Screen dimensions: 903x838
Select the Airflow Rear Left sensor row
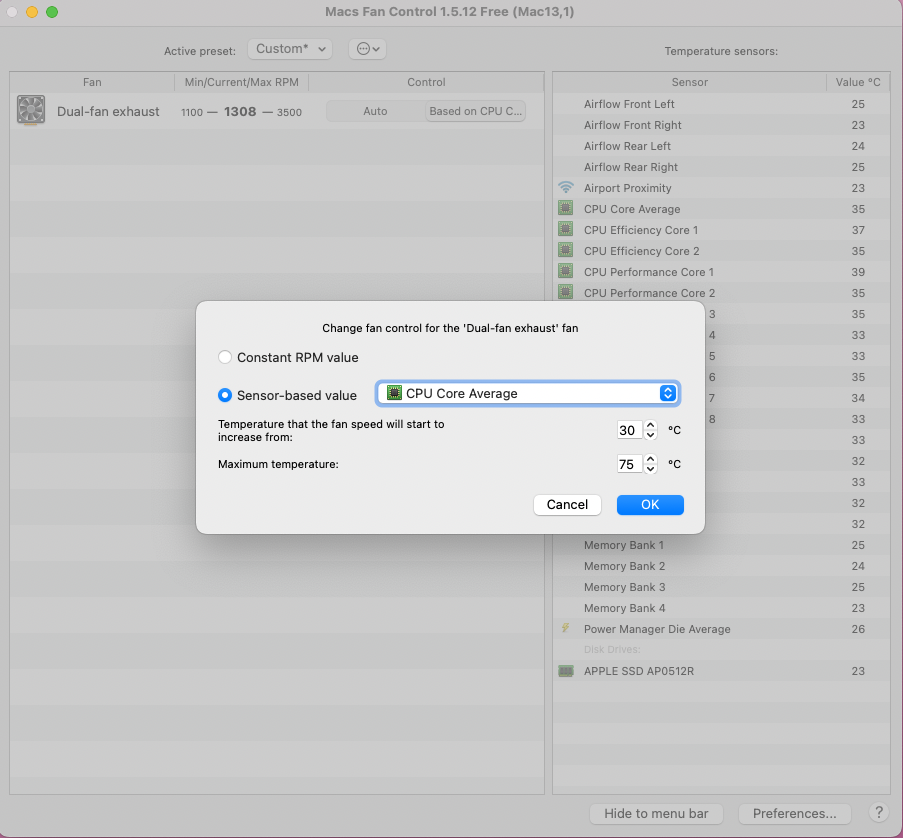click(x=722, y=146)
